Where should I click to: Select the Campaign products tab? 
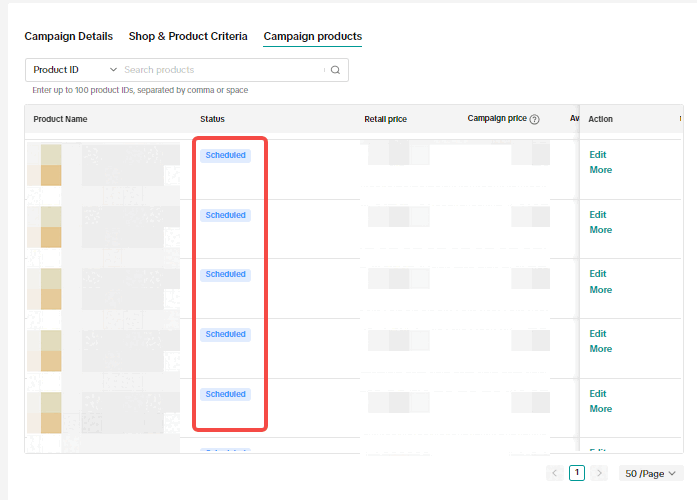coord(312,36)
